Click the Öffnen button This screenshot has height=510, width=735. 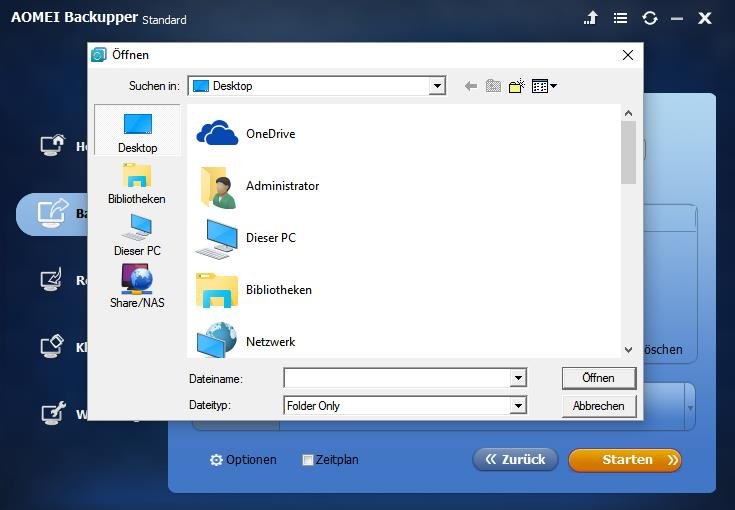(599, 378)
